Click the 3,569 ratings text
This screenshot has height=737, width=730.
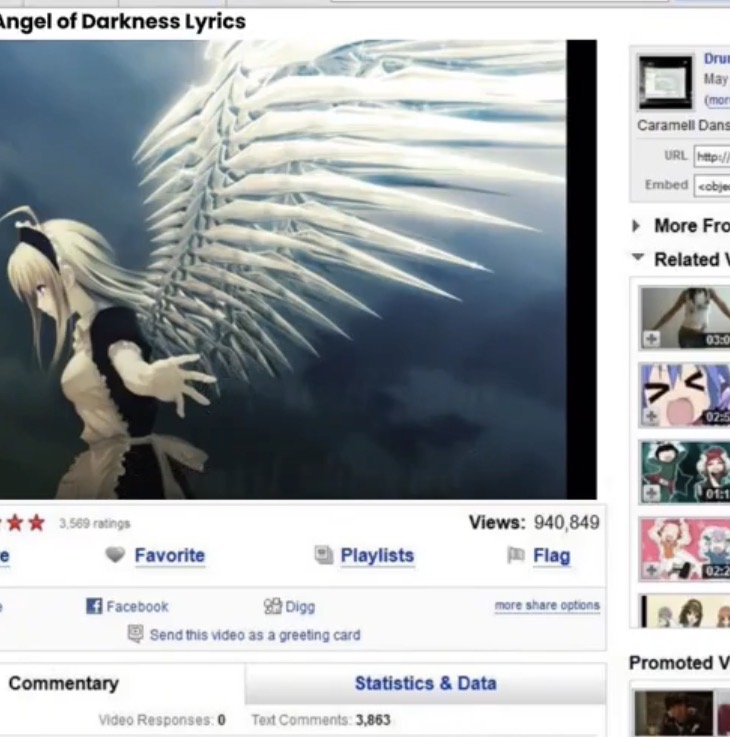click(x=94, y=523)
